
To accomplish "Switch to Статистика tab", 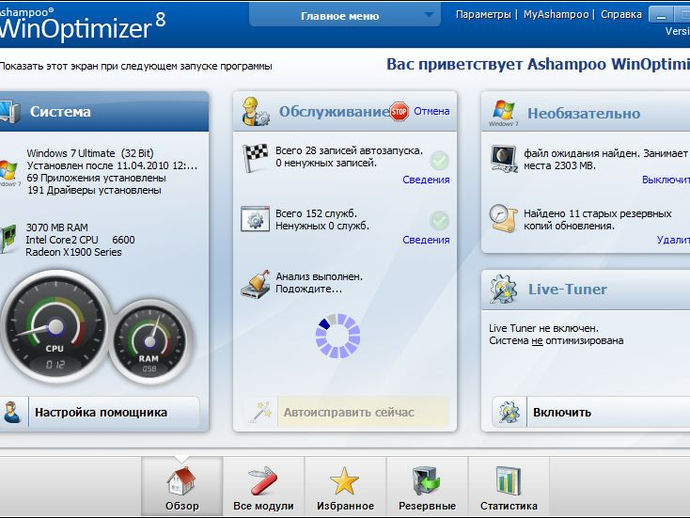I will (x=509, y=487).
